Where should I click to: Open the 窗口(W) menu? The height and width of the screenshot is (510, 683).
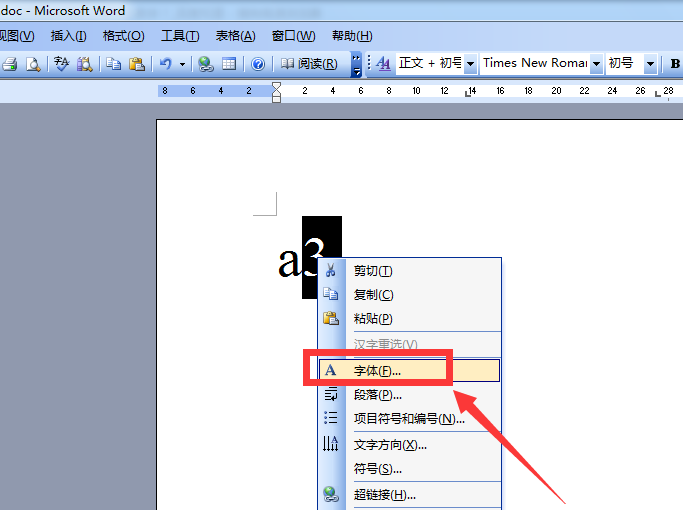click(x=293, y=36)
